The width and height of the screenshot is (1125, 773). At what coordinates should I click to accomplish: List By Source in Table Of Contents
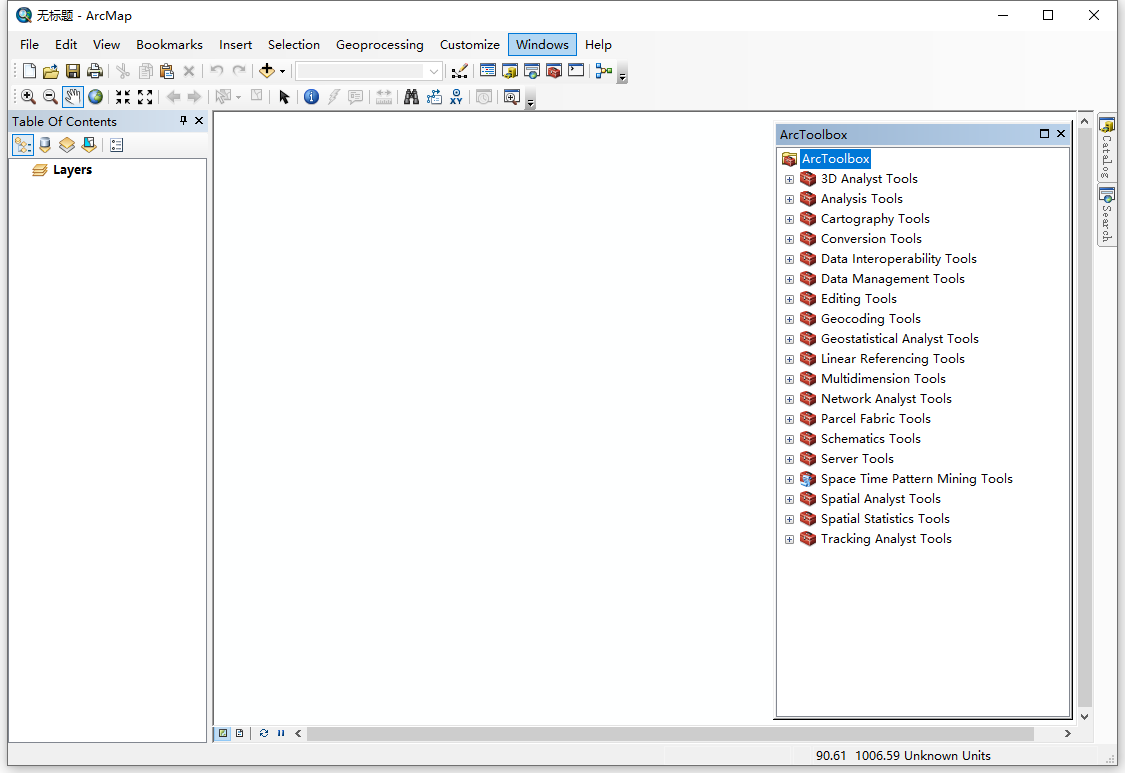tap(45, 145)
